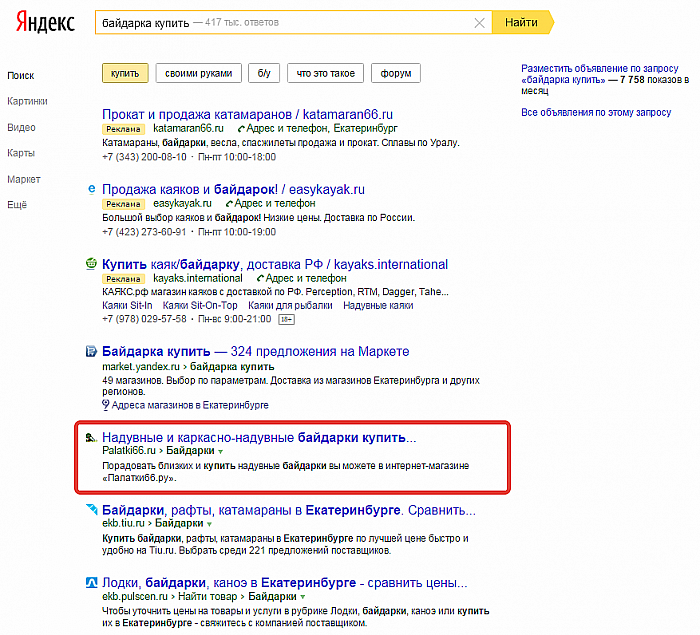Open katamaran66.ru Адрес и телефон, Екатеринбург
Image resolution: width=700 pixels, height=635 pixels.
point(317,129)
